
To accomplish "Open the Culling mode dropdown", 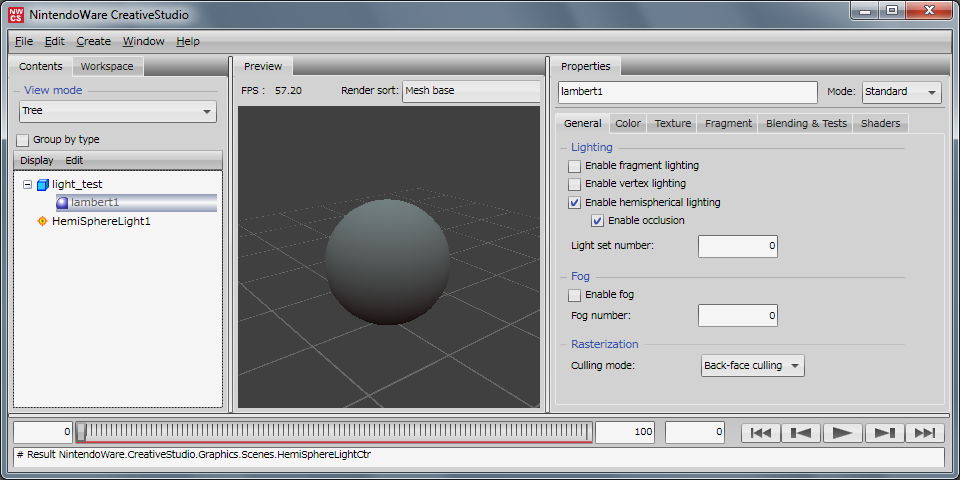I will (x=752, y=366).
